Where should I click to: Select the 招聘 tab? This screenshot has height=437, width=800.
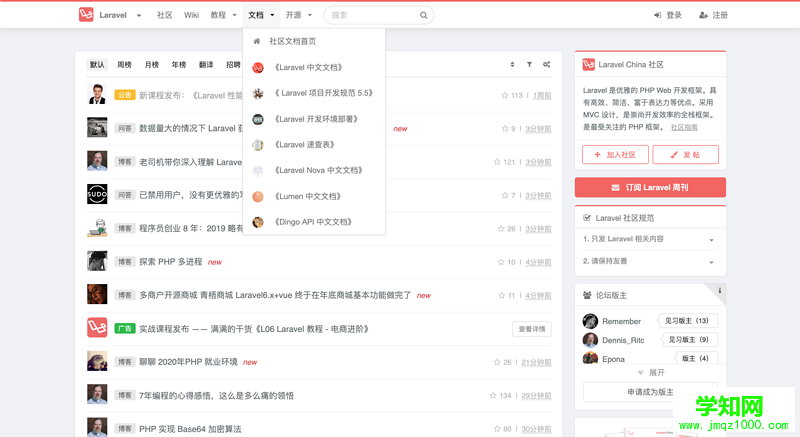[233, 65]
